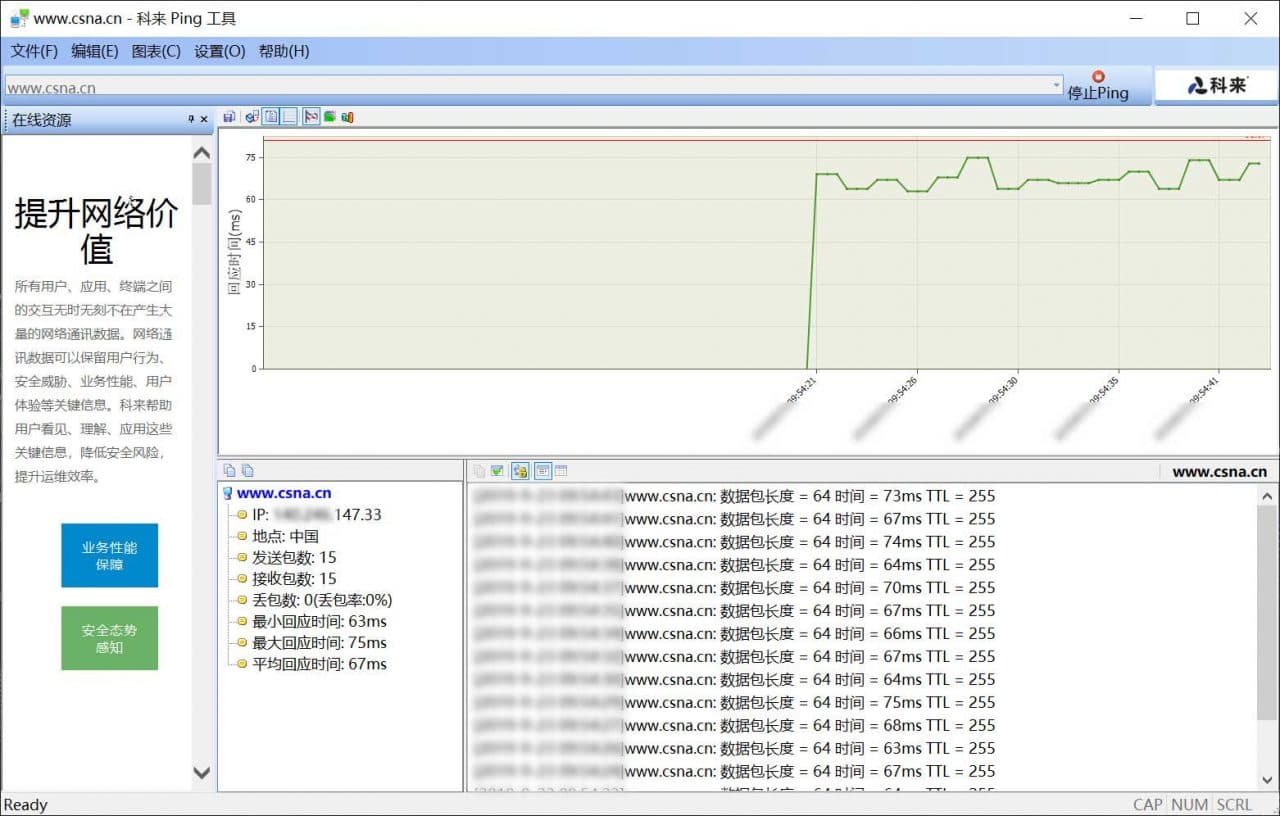Image resolution: width=1280 pixels, height=816 pixels.
Task: Toggle the globe lock button in log toolbar
Action: tap(520, 470)
